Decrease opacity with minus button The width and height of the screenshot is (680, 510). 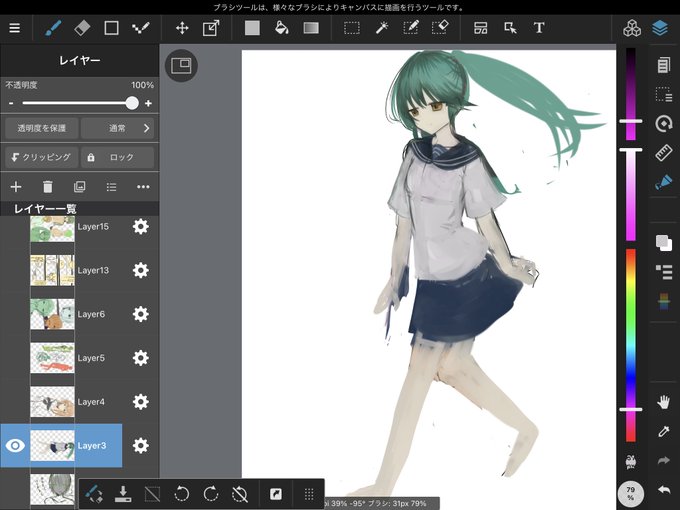pos(11,103)
